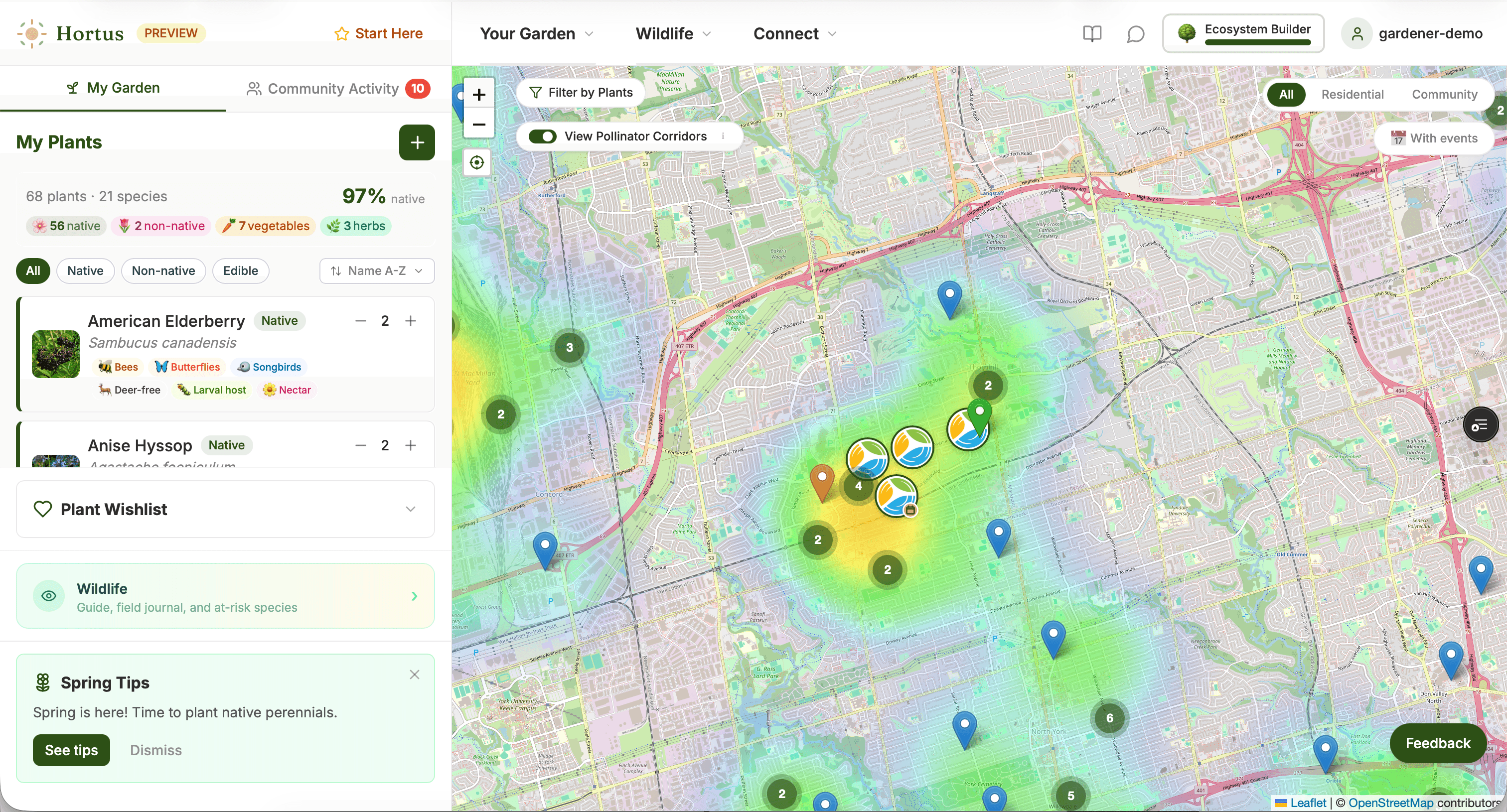
Task: Zoom in on the map
Action: point(478,94)
